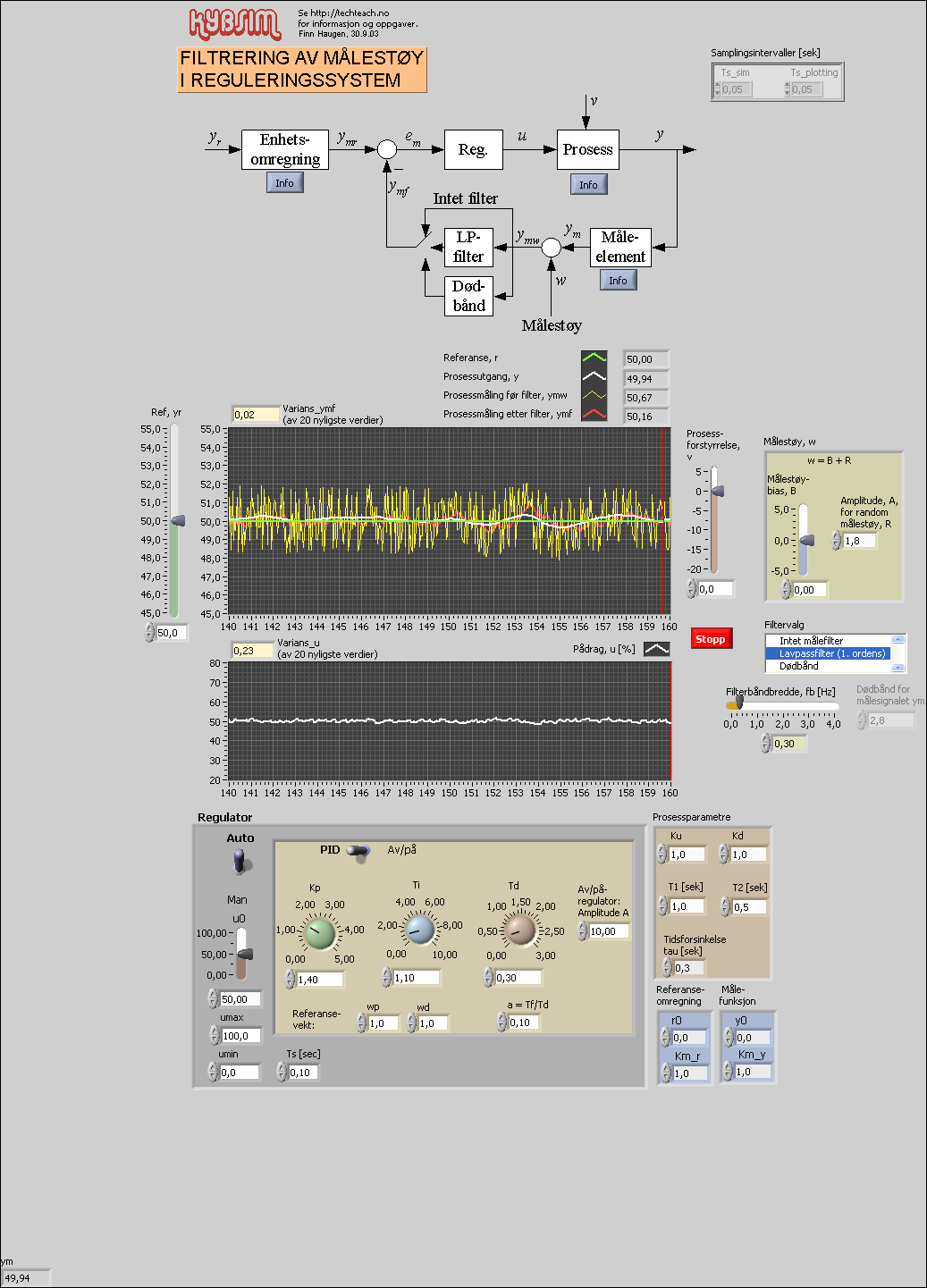Click the Ti regulator knob
927x1288 pixels.
[x=418, y=930]
